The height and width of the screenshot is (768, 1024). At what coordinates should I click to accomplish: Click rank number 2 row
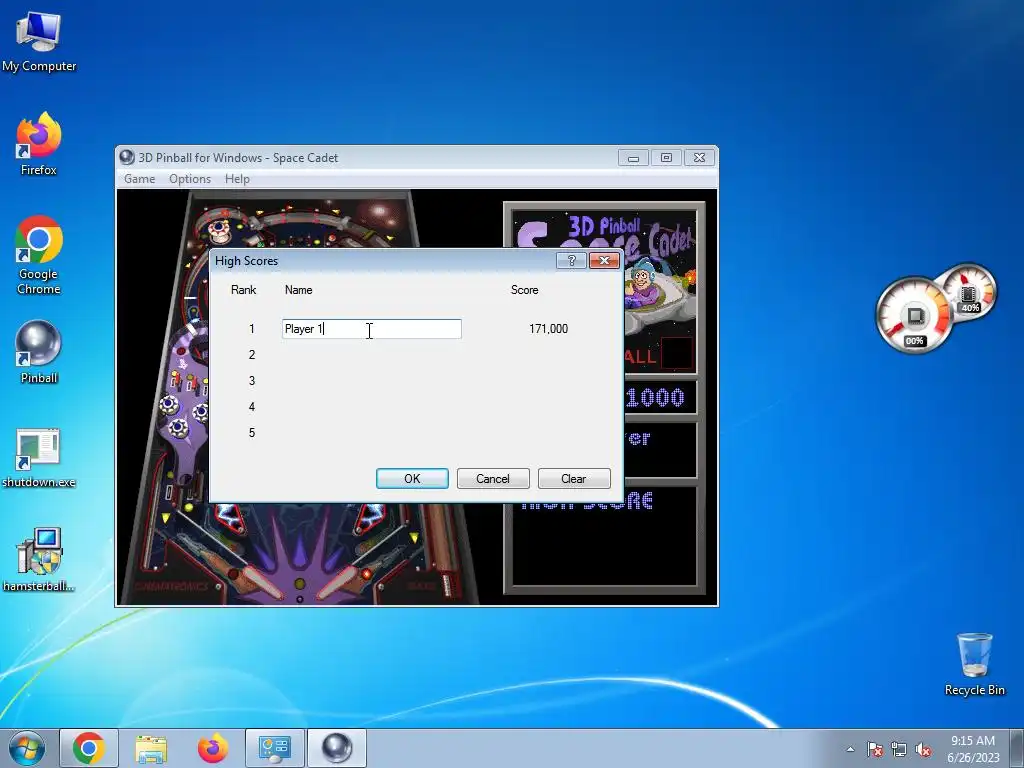point(252,355)
